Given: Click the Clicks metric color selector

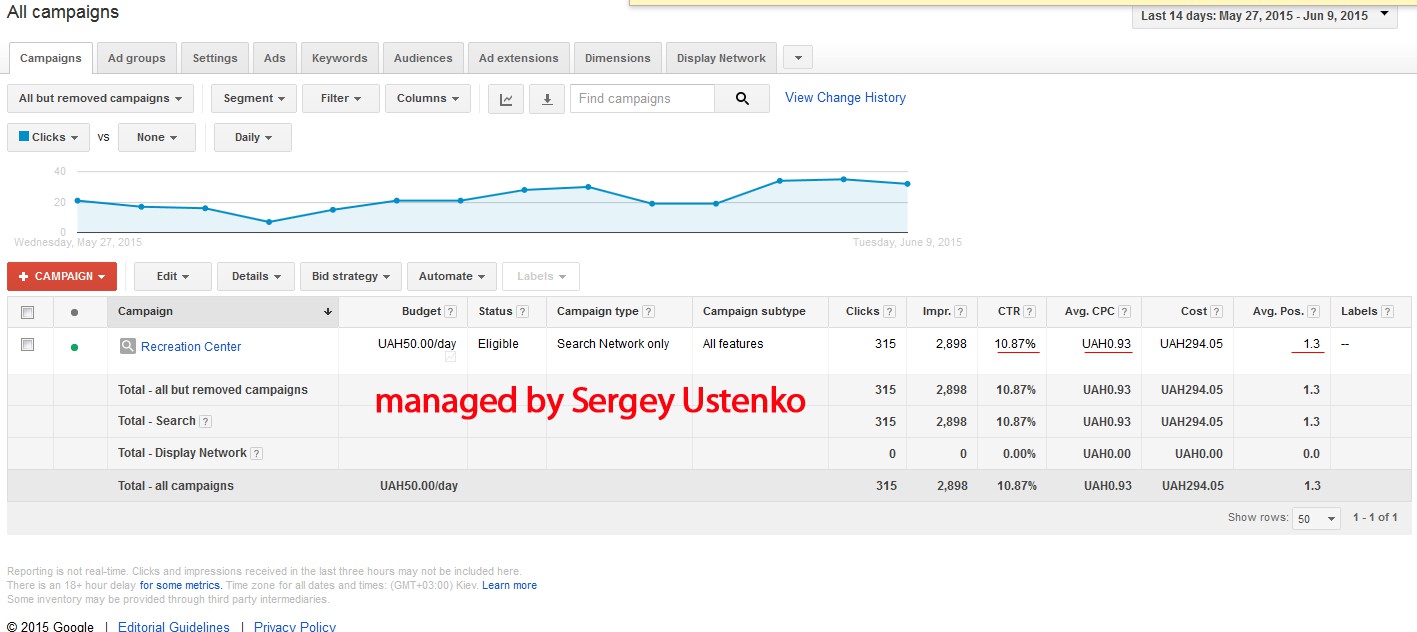Looking at the screenshot, I should click(x=48, y=138).
